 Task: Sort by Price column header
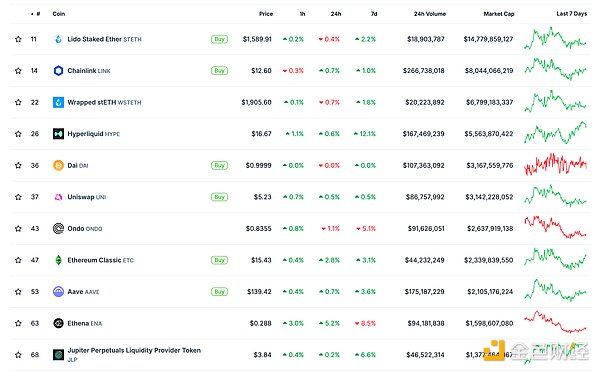click(x=266, y=14)
